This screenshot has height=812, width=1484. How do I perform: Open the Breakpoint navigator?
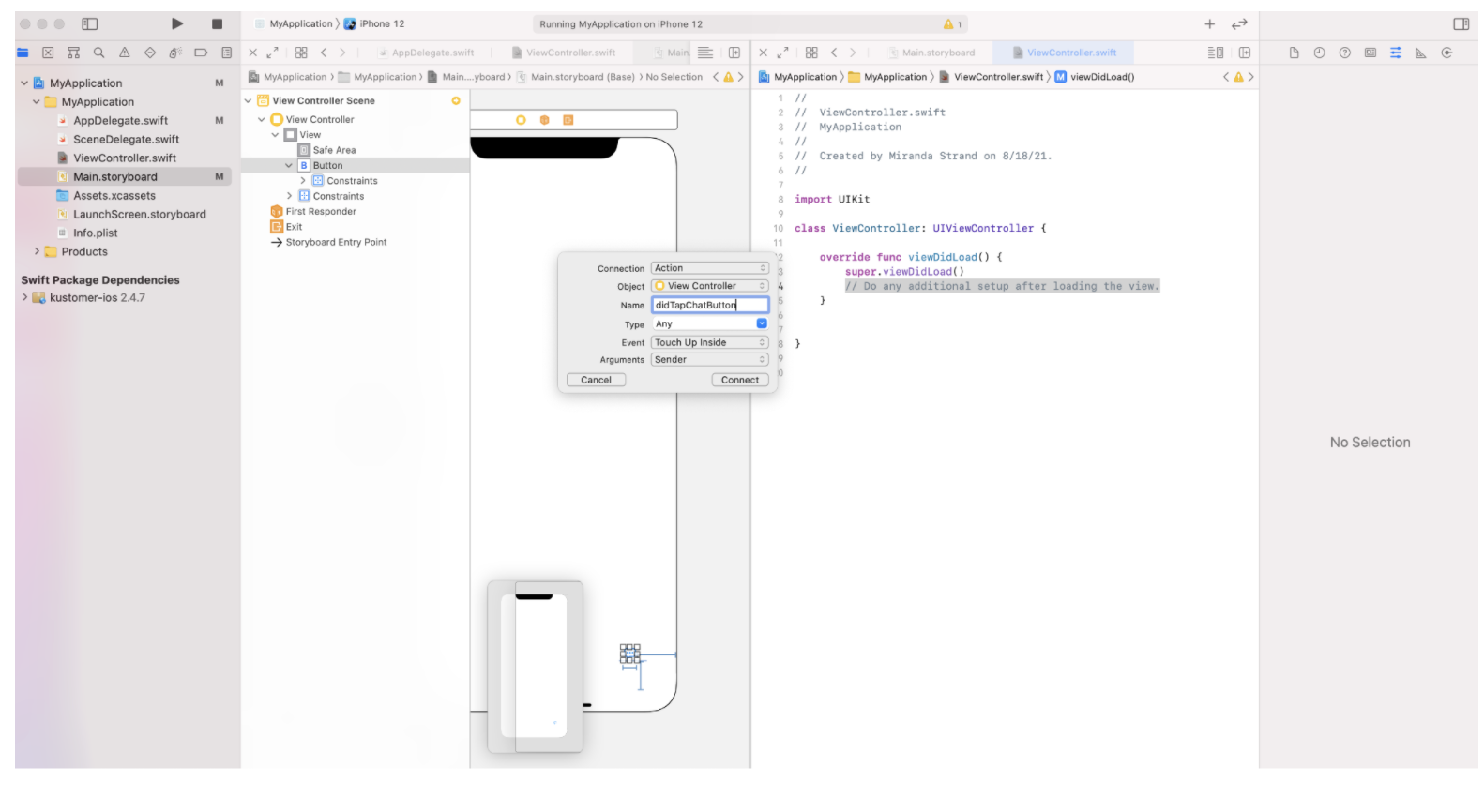201,53
